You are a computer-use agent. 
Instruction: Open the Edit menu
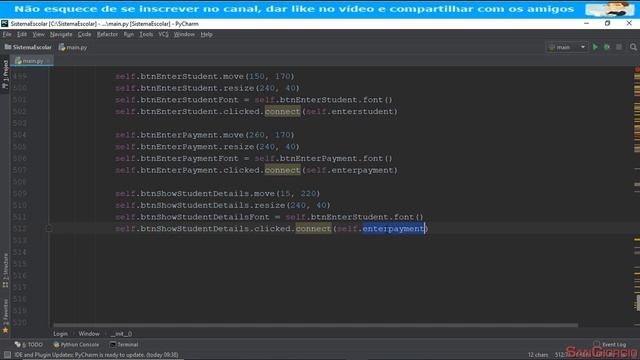coord(22,34)
